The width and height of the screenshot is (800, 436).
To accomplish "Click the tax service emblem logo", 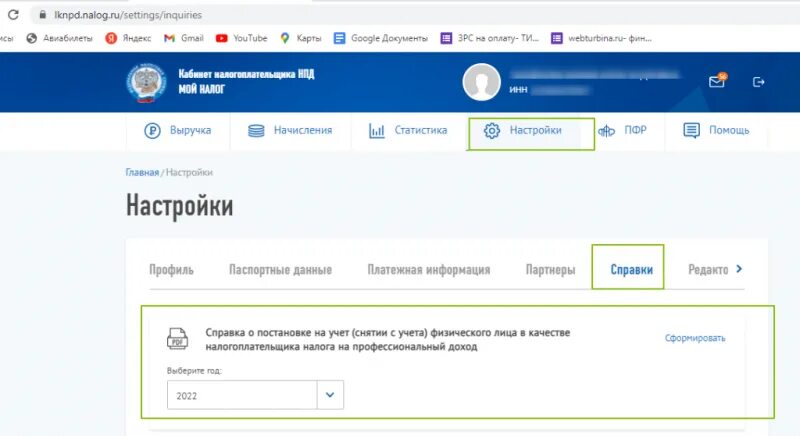I will [146, 83].
